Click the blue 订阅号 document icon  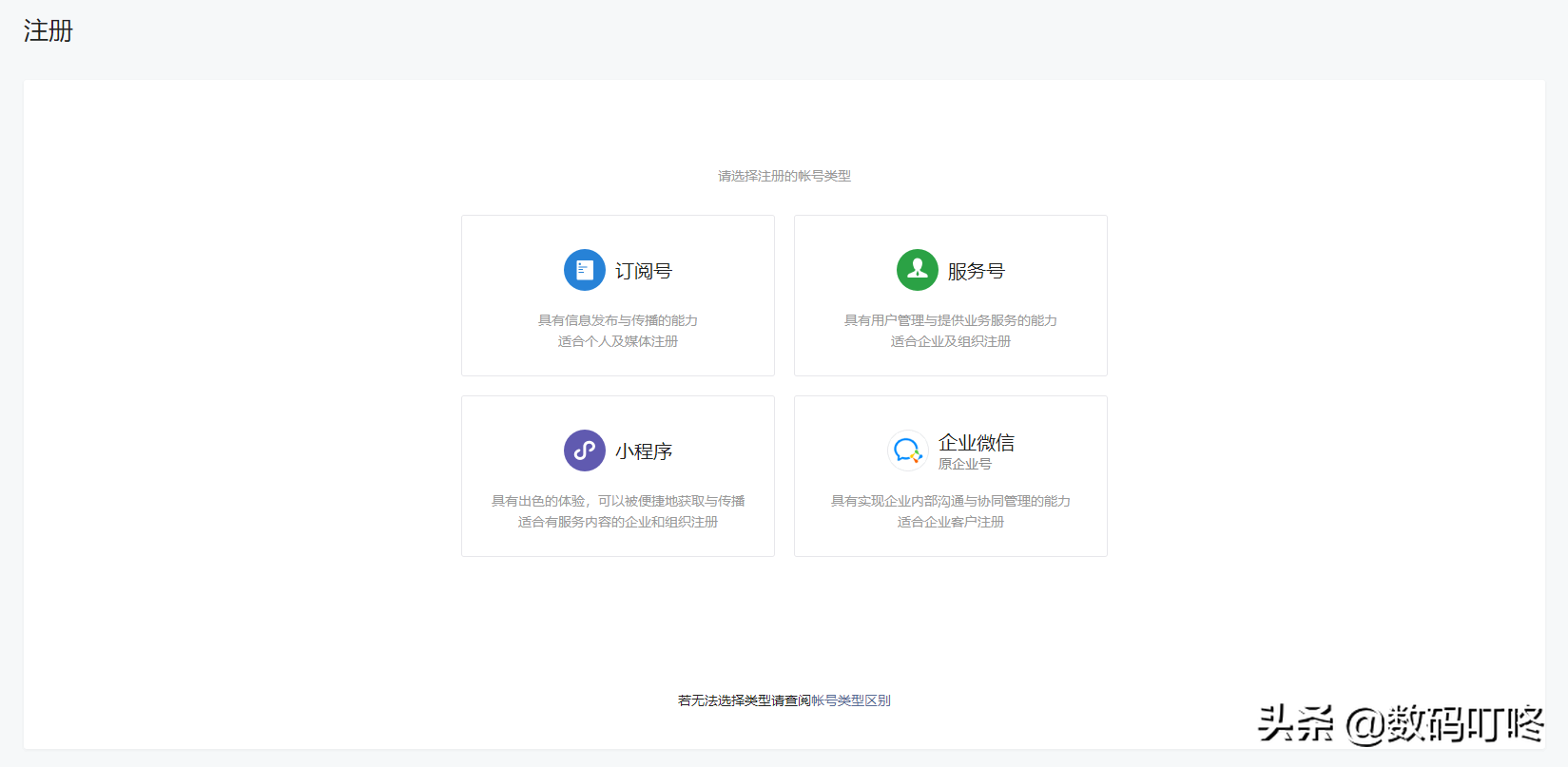click(x=585, y=270)
